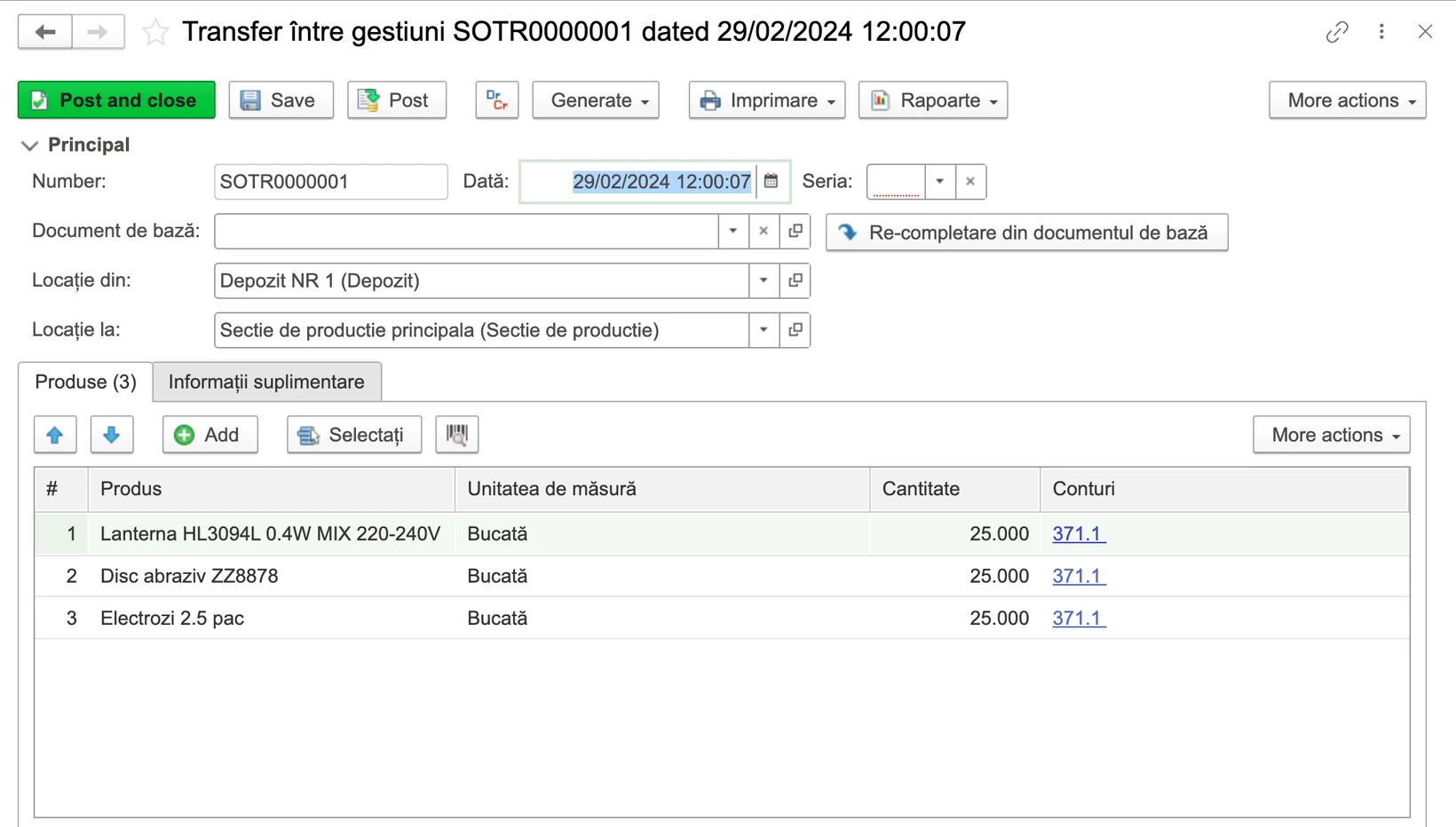This screenshot has width=1456, height=827.
Task: Close the transfer document form
Action: 1425,32
